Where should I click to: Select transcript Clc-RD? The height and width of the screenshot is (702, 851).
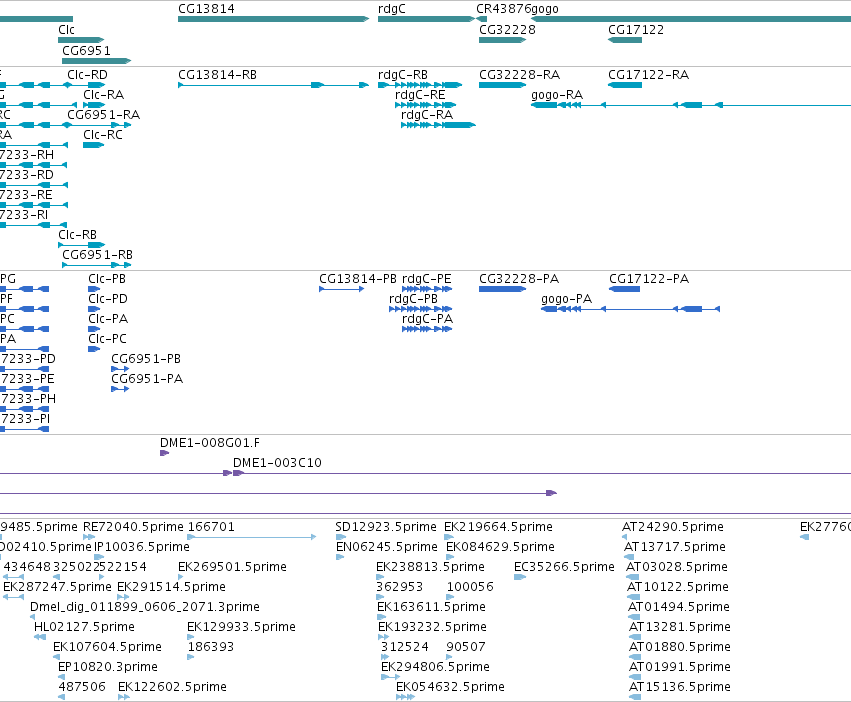pos(87,75)
